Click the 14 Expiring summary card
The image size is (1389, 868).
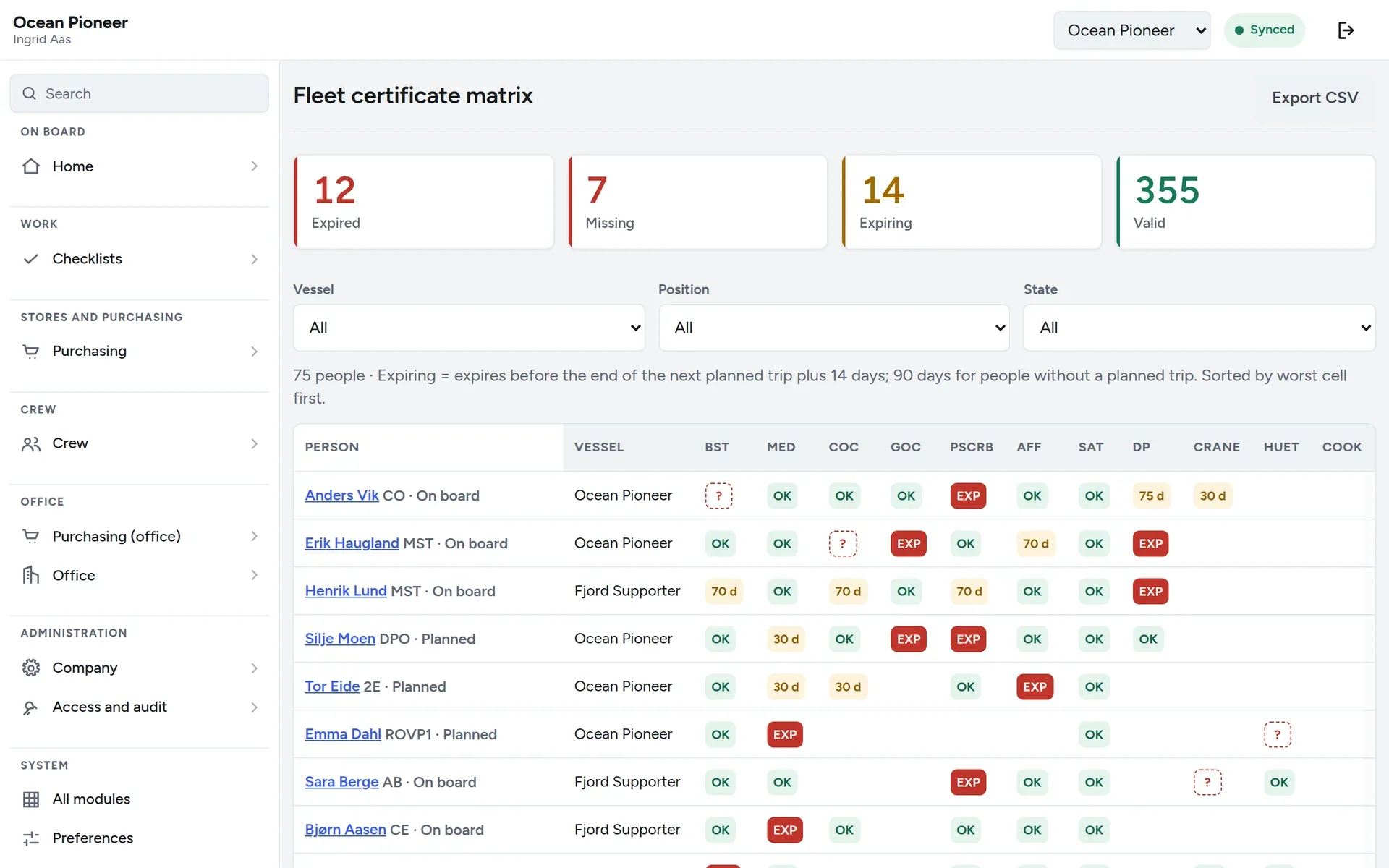(972, 202)
